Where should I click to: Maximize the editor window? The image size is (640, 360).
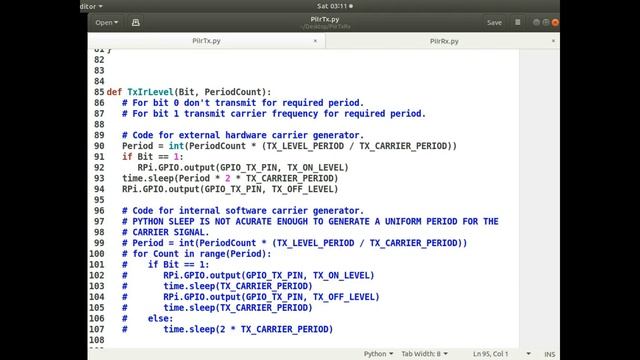tap(546, 22)
